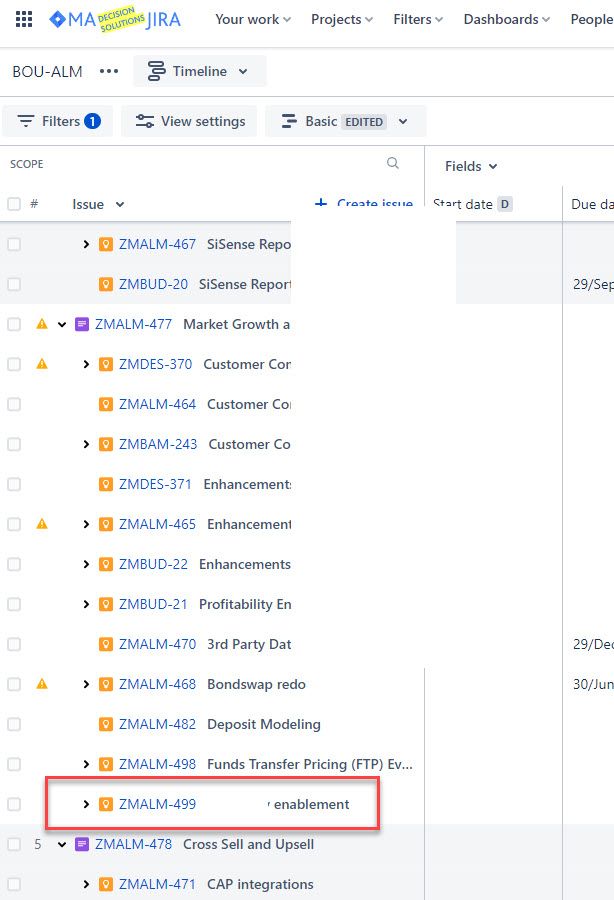Open issue link ZMALM-482
Image resolution: width=614 pixels, height=900 pixels.
[x=157, y=724]
